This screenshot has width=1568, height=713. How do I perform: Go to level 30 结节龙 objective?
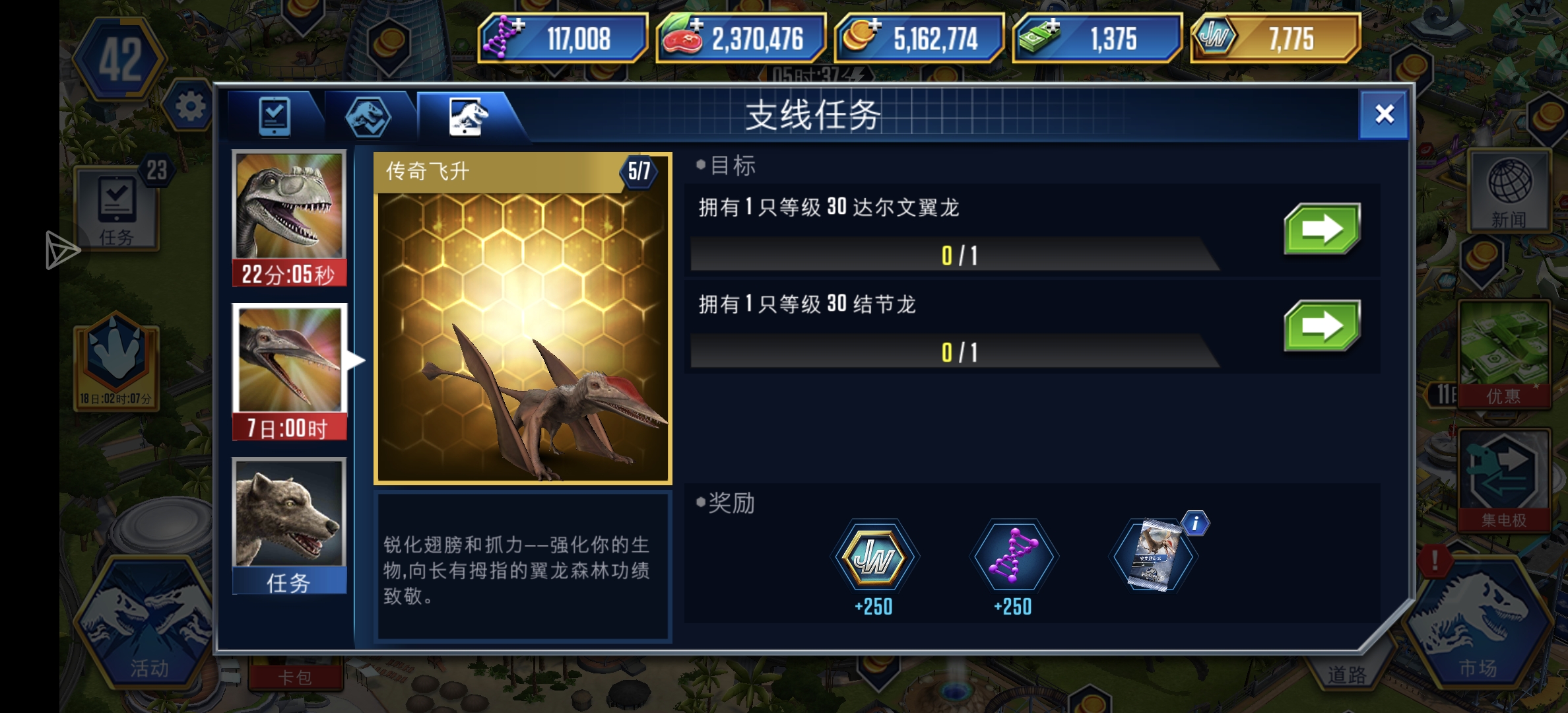[1322, 326]
